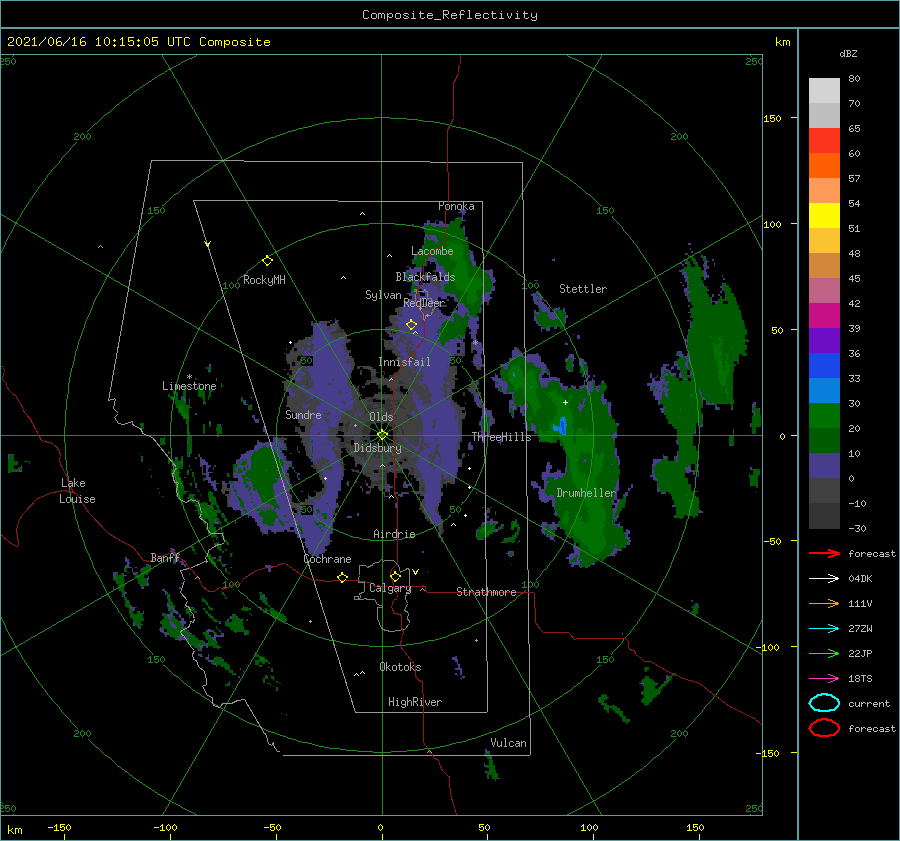Click the ThreeHills town label

click(501, 437)
